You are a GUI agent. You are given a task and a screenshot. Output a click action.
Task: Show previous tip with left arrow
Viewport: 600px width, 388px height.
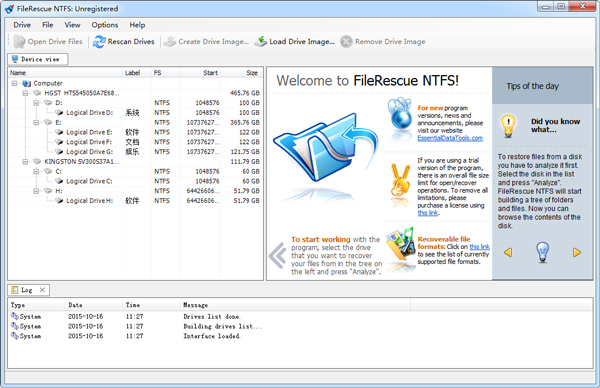pyautogui.click(x=508, y=253)
